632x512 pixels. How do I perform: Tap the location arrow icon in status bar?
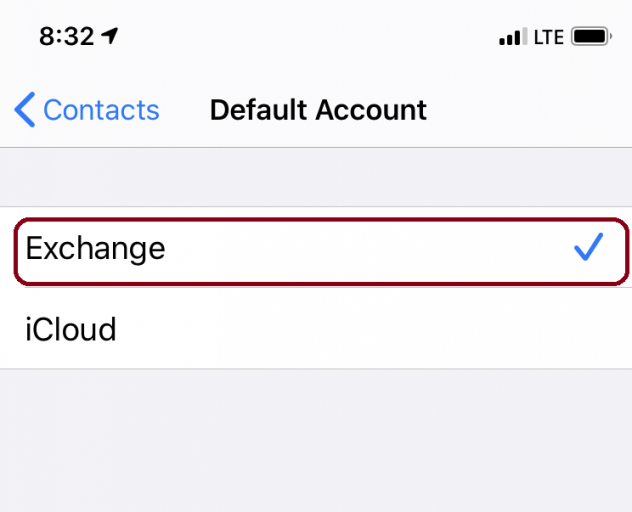109,36
